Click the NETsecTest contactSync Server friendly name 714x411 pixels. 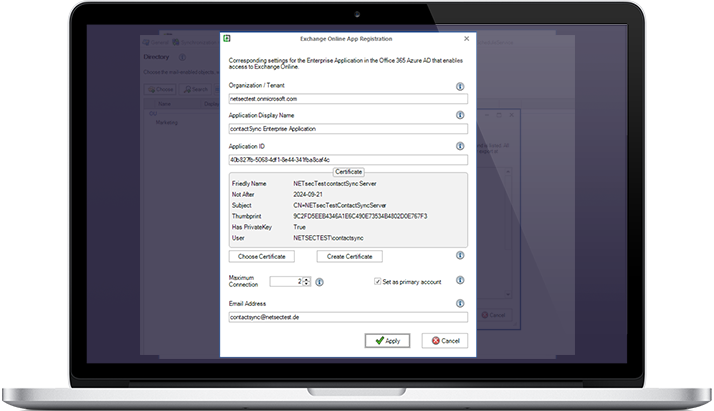click(x=335, y=184)
